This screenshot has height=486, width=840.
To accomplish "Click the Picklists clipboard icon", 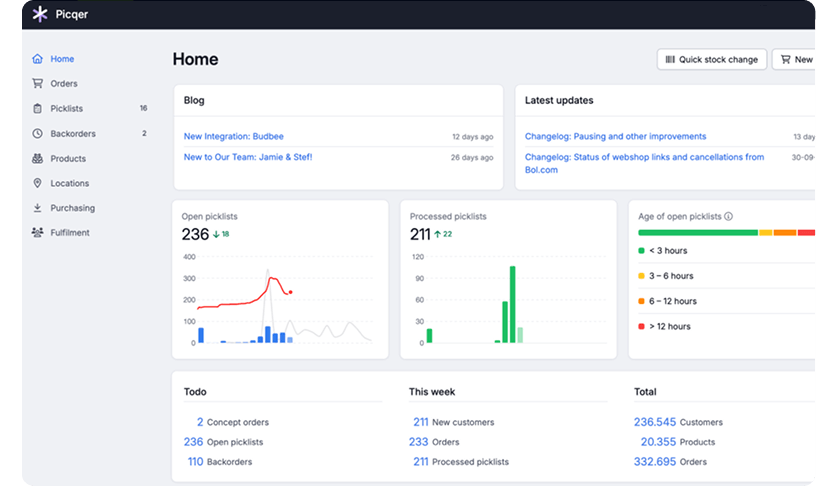I will 37,108.
